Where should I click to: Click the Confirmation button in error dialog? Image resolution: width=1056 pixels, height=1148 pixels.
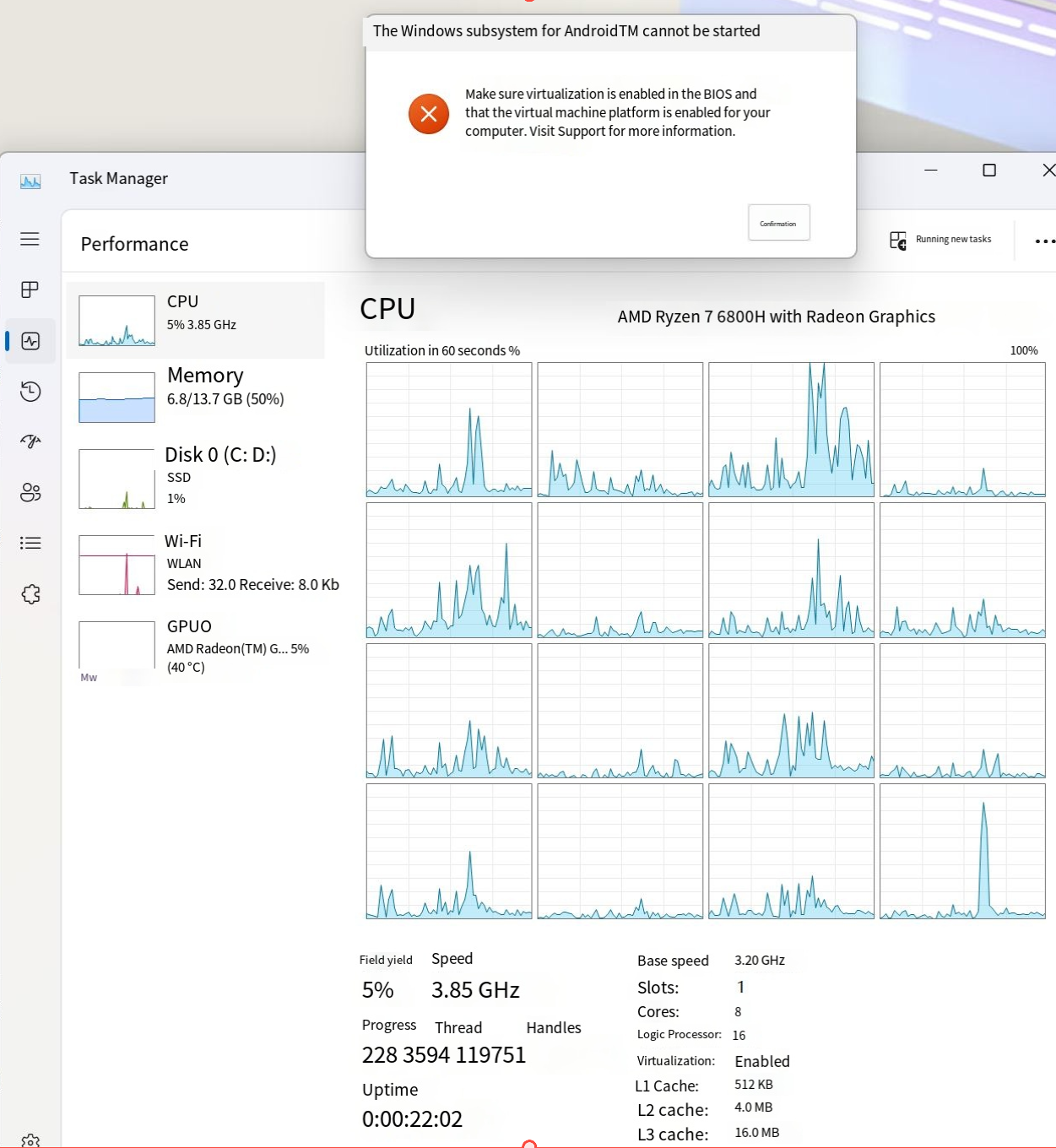tap(779, 223)
